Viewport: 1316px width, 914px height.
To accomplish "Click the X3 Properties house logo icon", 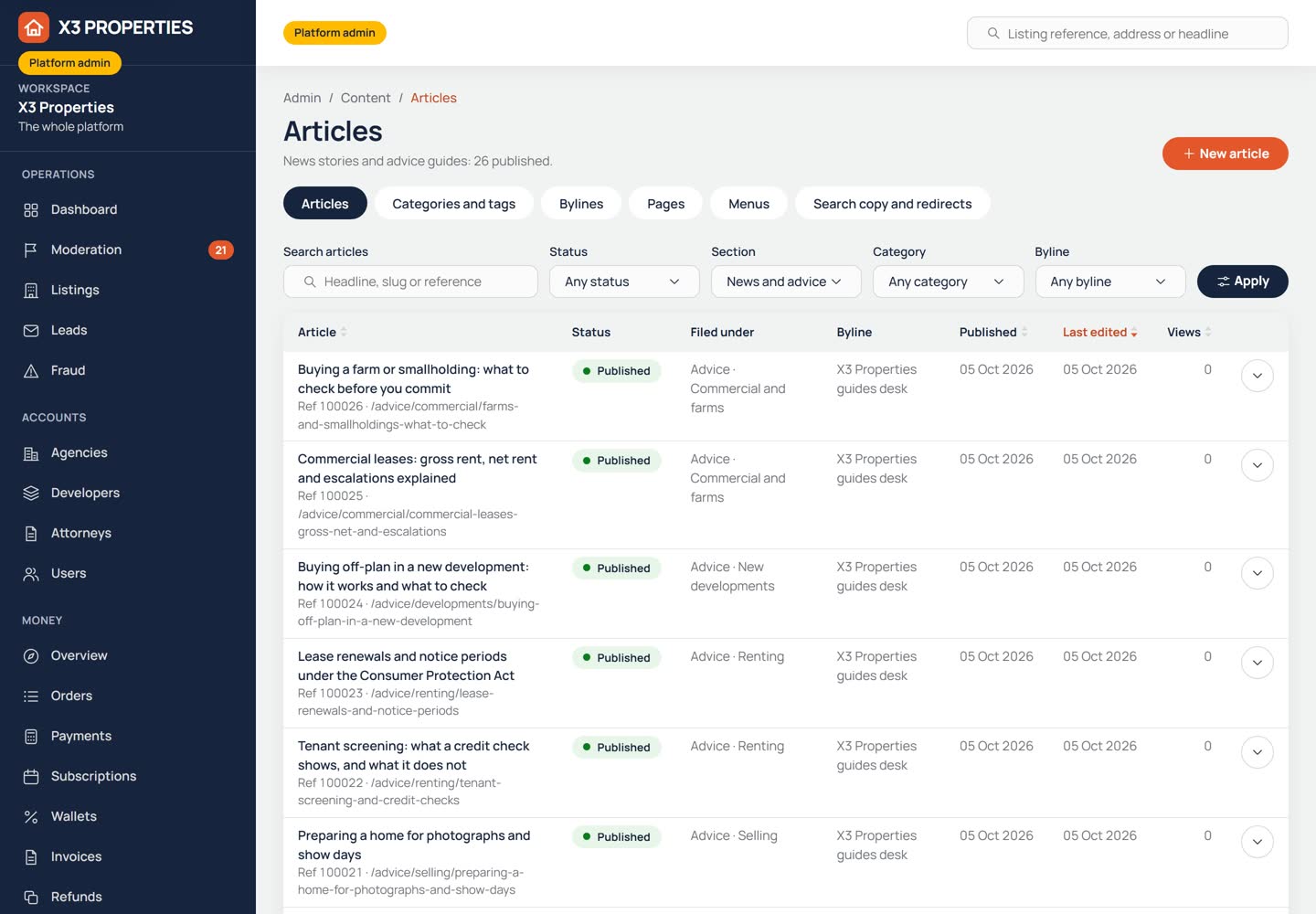I will pos(34,27).
